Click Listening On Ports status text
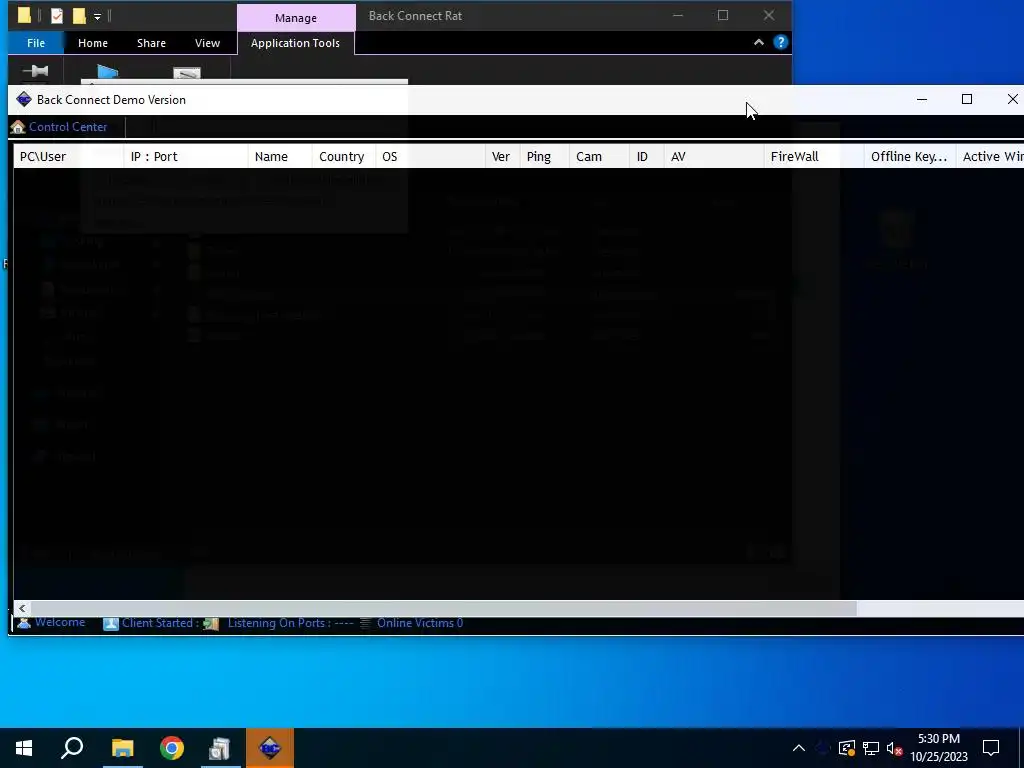The height and width of the screenshot is (768, 1024). click(x=291, y=623)
